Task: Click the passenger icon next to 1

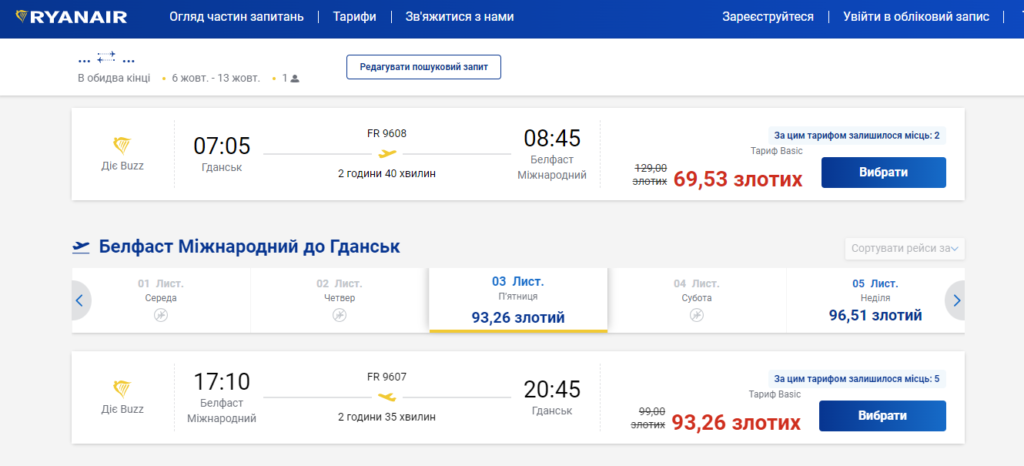Action: [x=295, y=78]
